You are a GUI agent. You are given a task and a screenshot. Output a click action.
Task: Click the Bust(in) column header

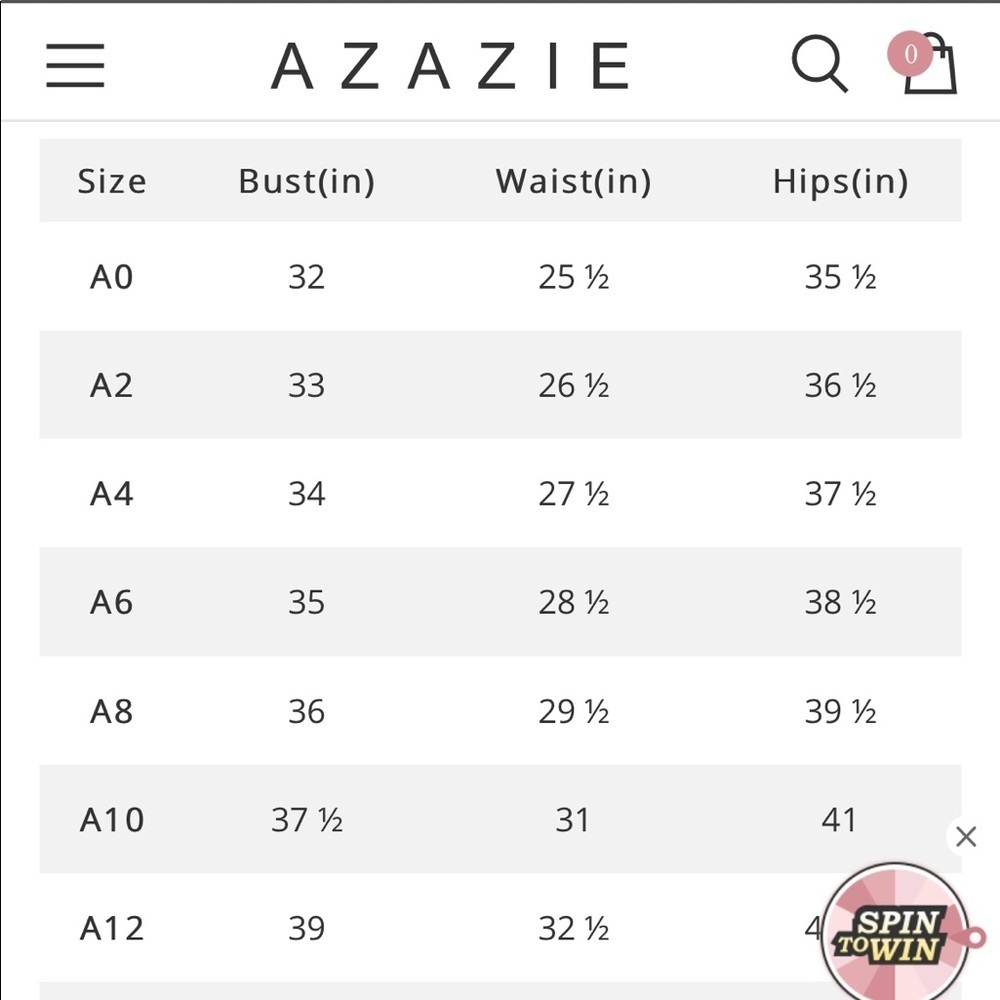click(306, 181)
